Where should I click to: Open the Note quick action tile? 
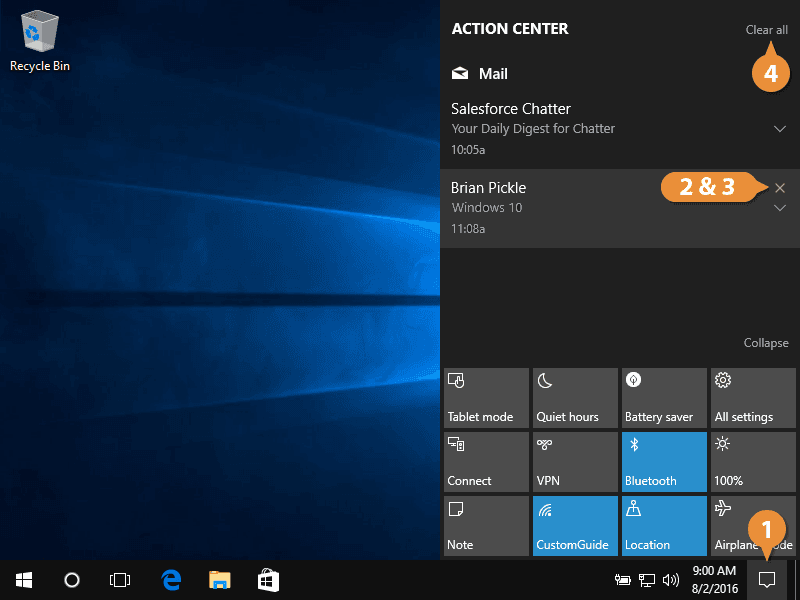[x=486, y=526]
